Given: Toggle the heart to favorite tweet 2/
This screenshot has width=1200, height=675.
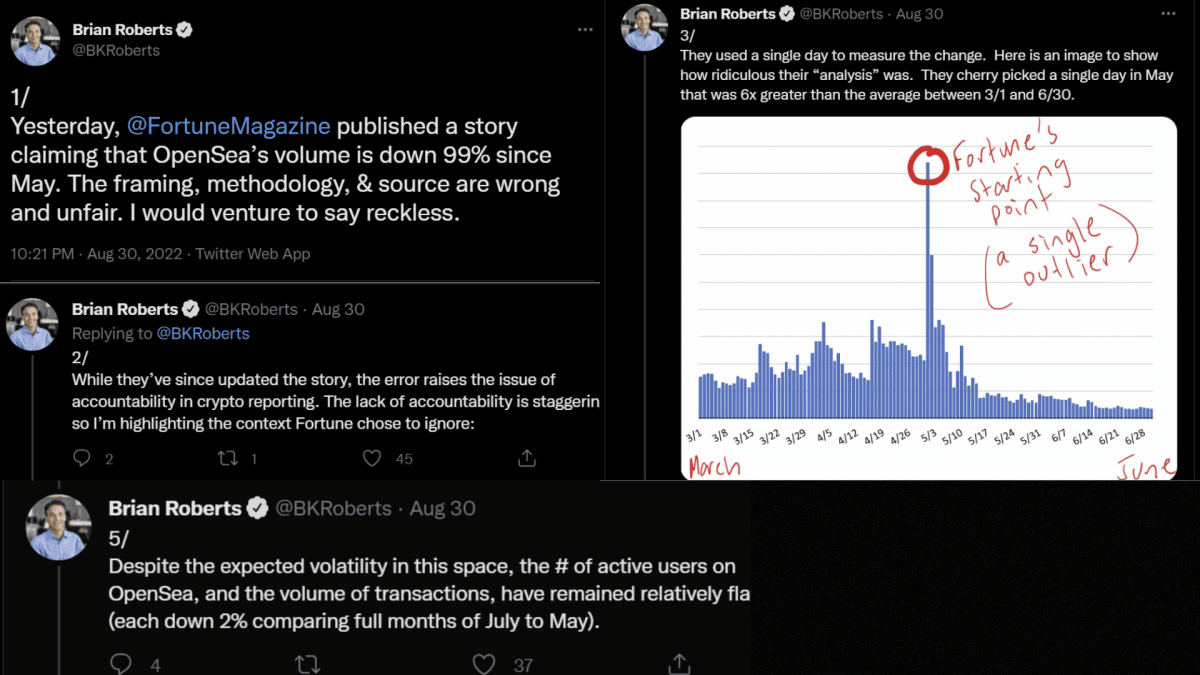Looking at the screenshot, I should coord(372,458).
